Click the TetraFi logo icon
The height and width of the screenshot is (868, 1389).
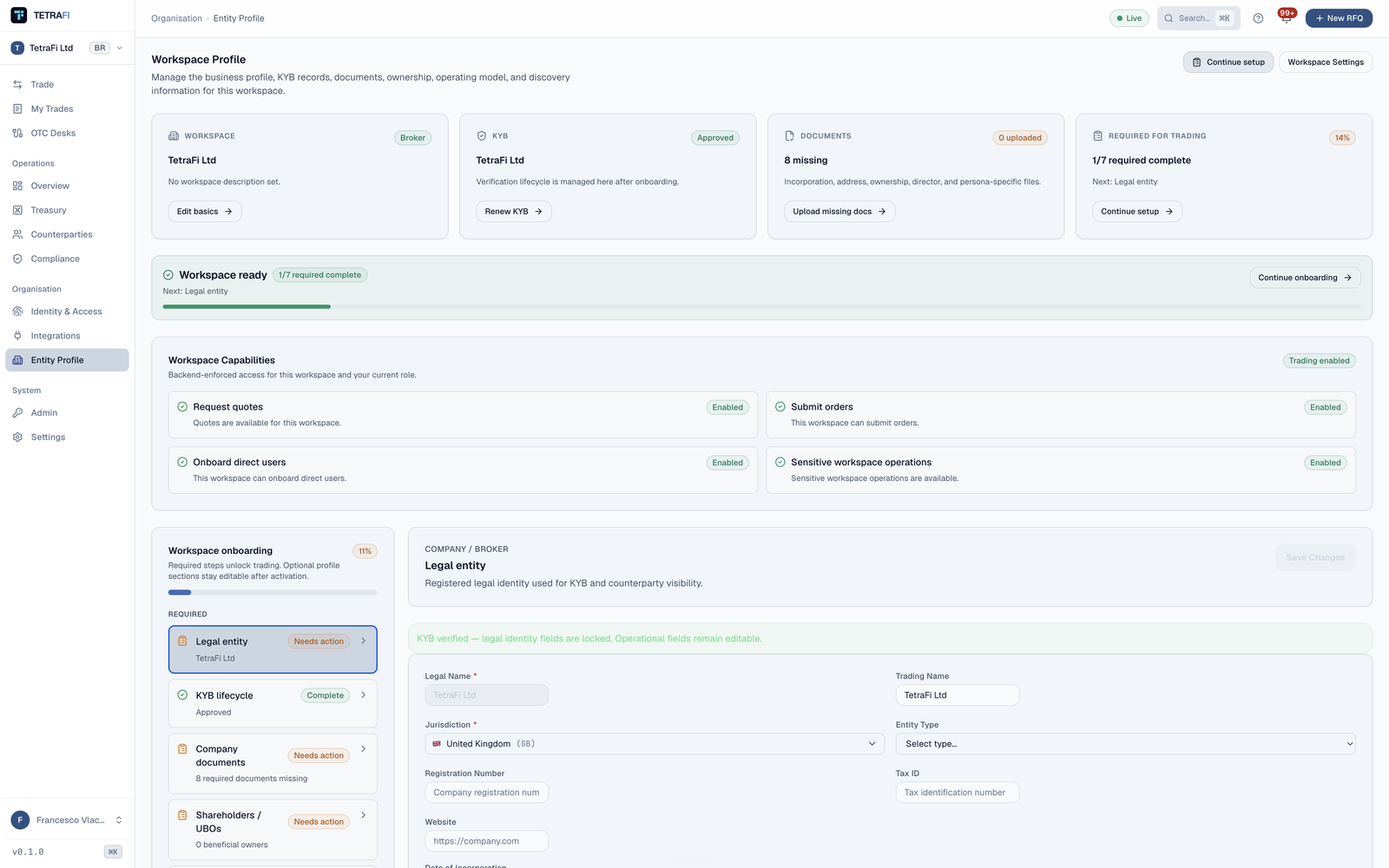tap(18, 15)
